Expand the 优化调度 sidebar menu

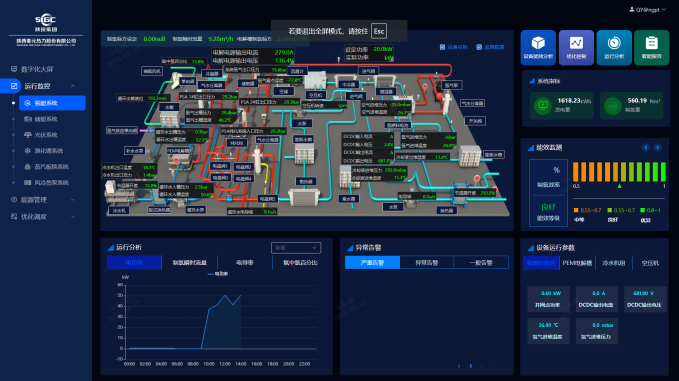[x=43, y=216]
